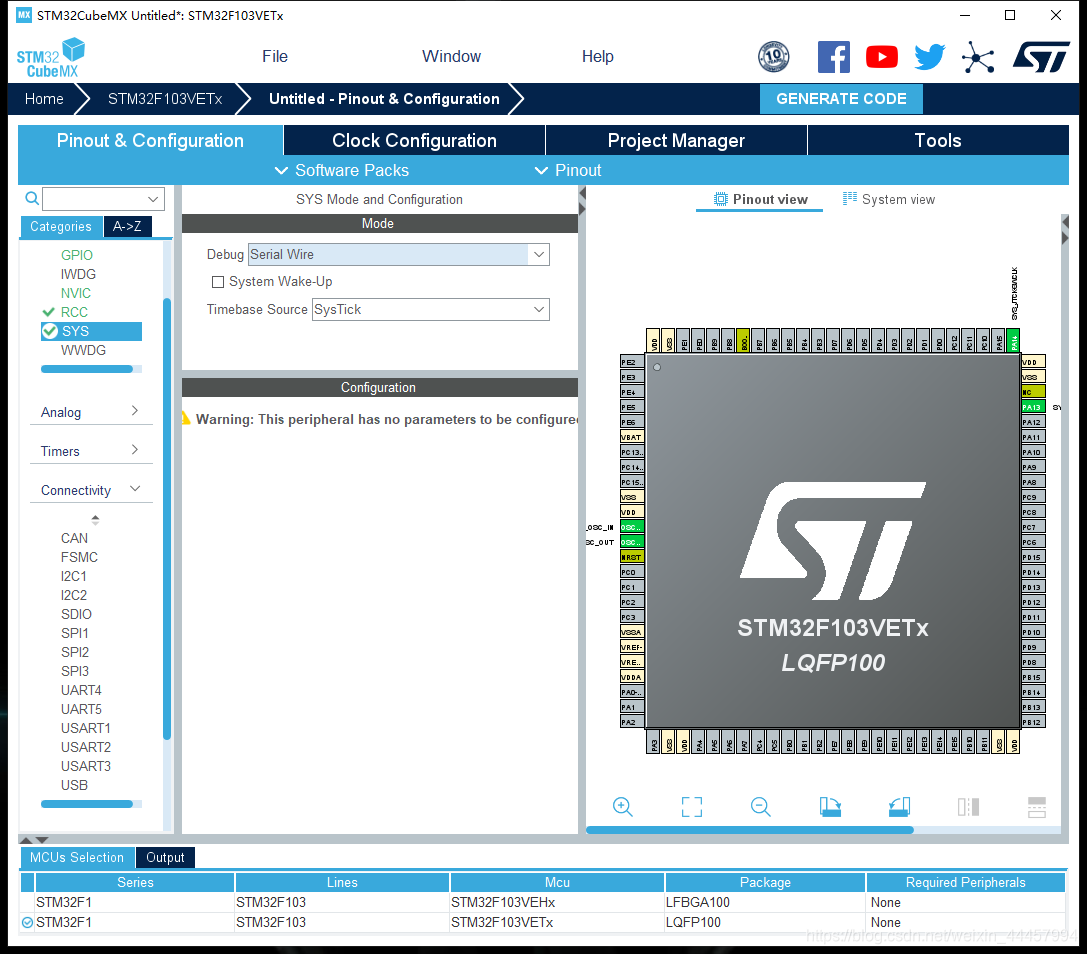Select RCC in the System Core list
Image resolution: width=1087 pixels, height=954 pixels.
tap(74, 312)
